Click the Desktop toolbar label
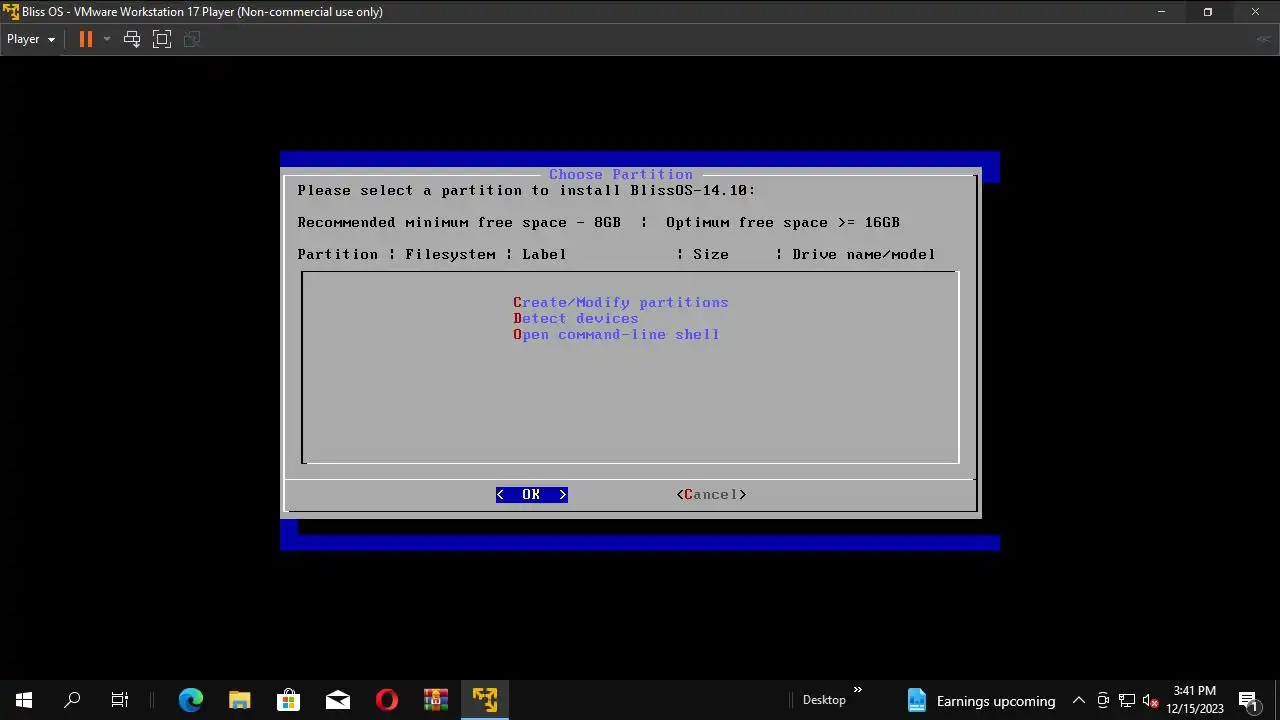 point(824,700)
